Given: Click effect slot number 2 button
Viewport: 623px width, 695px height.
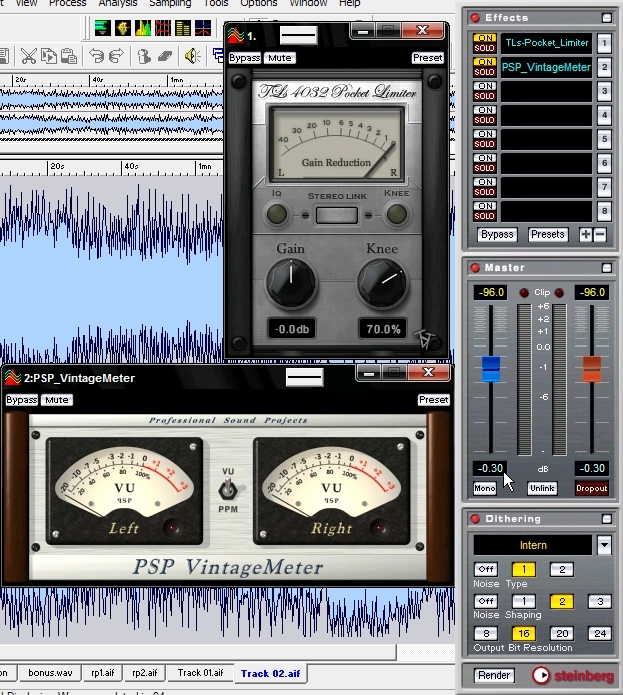Looking at the screenshot, I should [x=604, y=67].
